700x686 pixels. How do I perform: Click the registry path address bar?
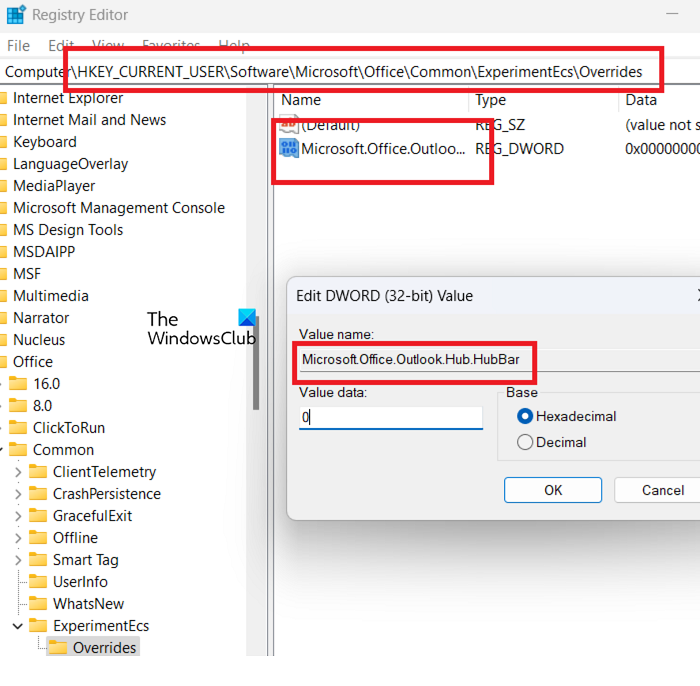pos(350,71)
